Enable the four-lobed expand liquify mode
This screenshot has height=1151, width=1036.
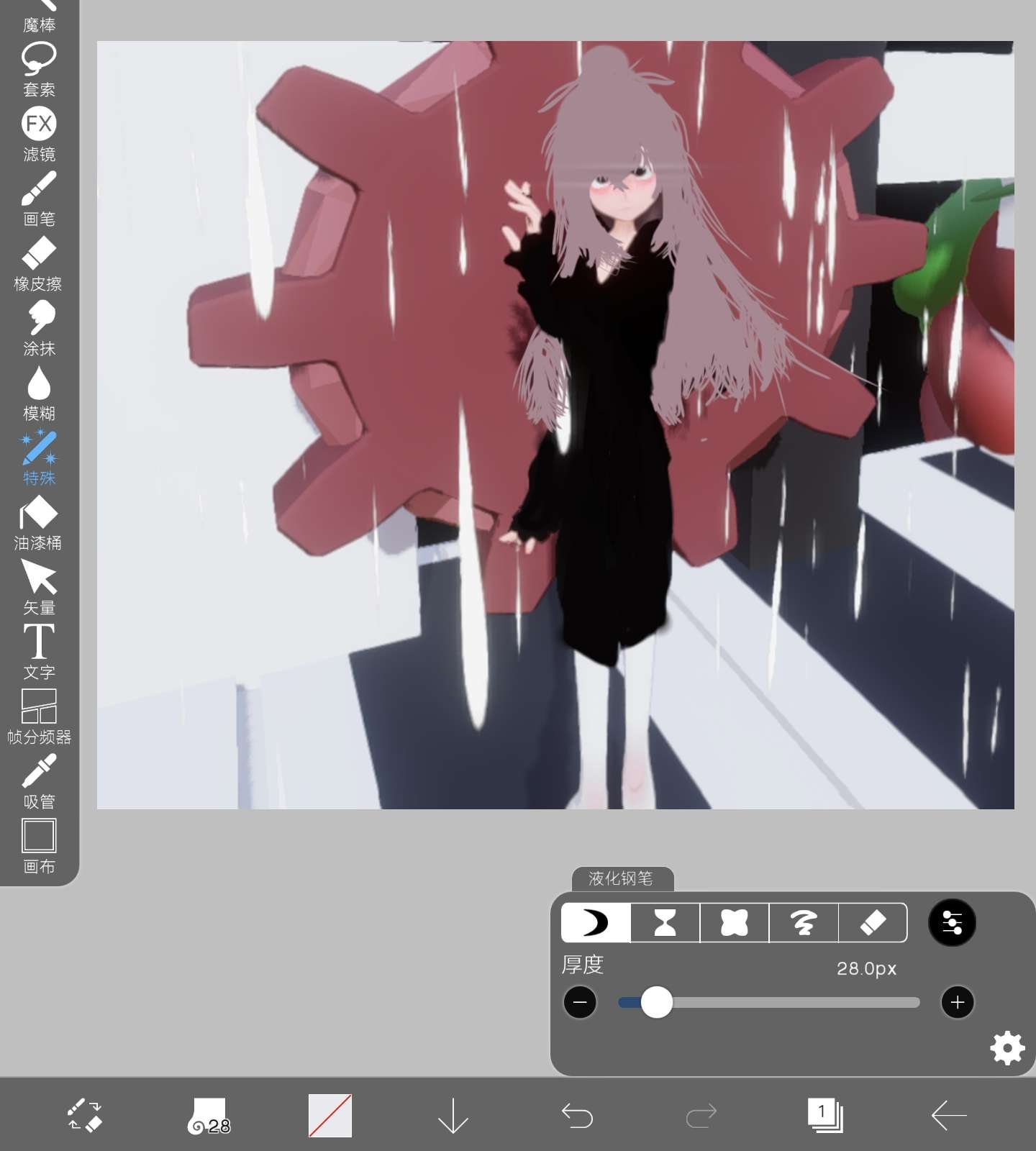point(734,922)
